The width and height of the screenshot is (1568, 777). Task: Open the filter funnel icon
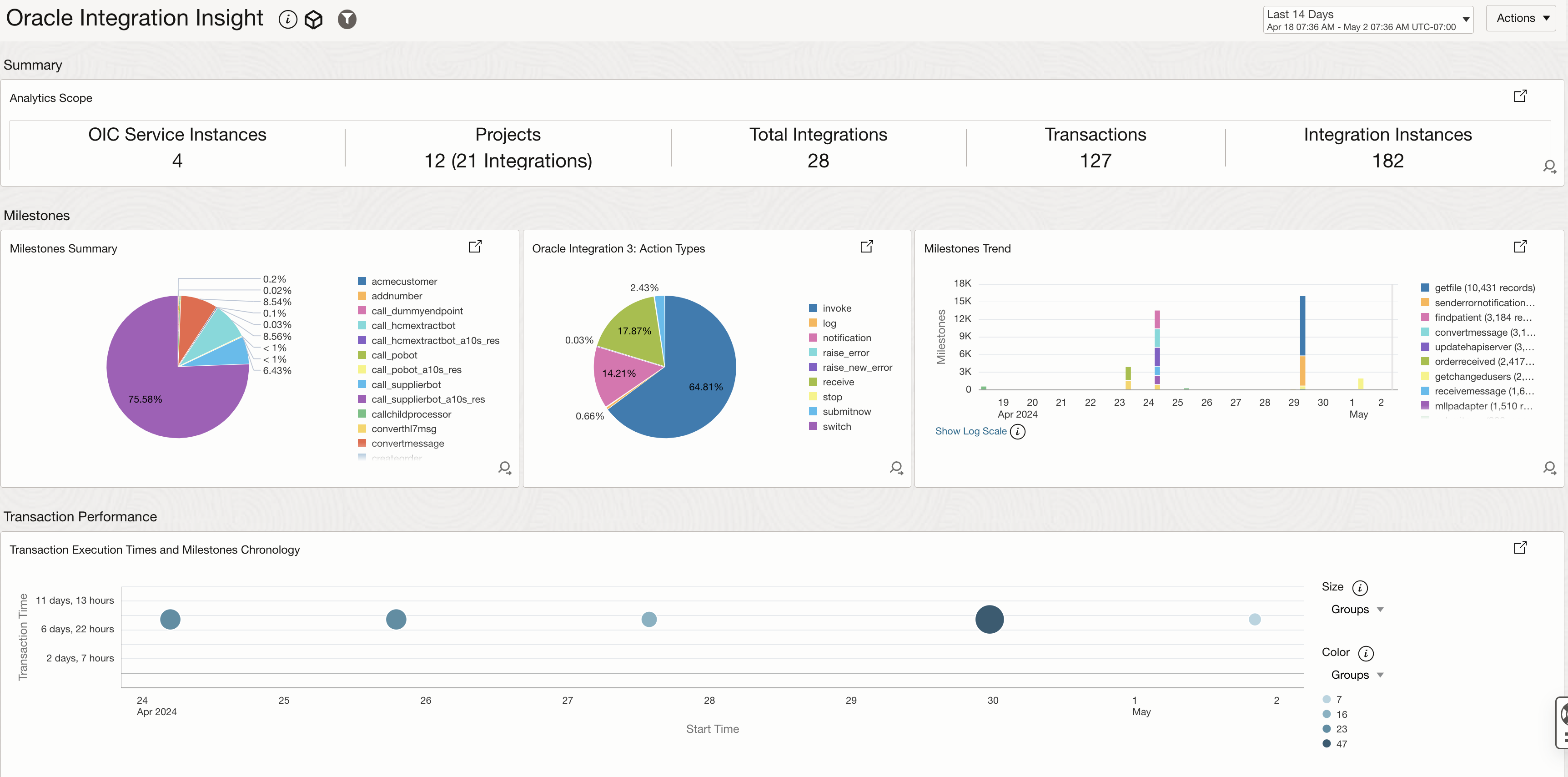(347, 20)
